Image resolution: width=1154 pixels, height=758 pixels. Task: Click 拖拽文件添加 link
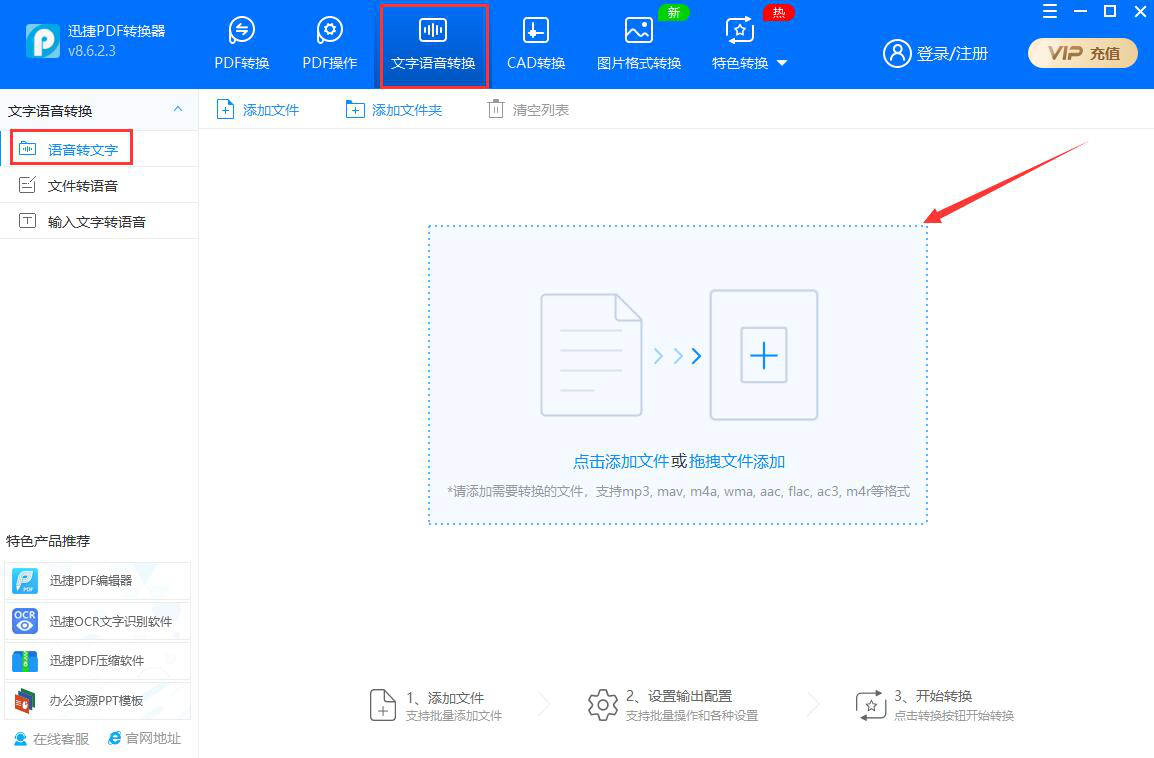click(x=737, y=461)
